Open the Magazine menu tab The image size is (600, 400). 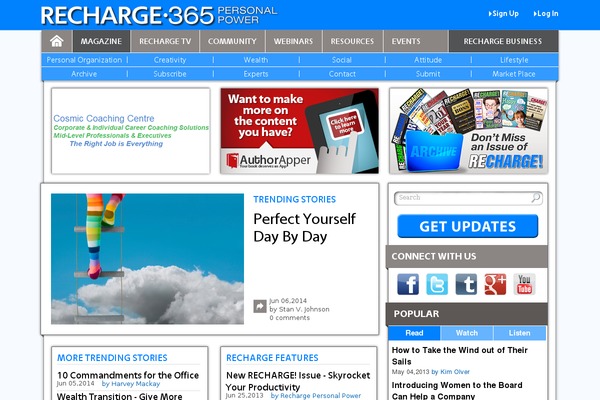click(101, 41)
